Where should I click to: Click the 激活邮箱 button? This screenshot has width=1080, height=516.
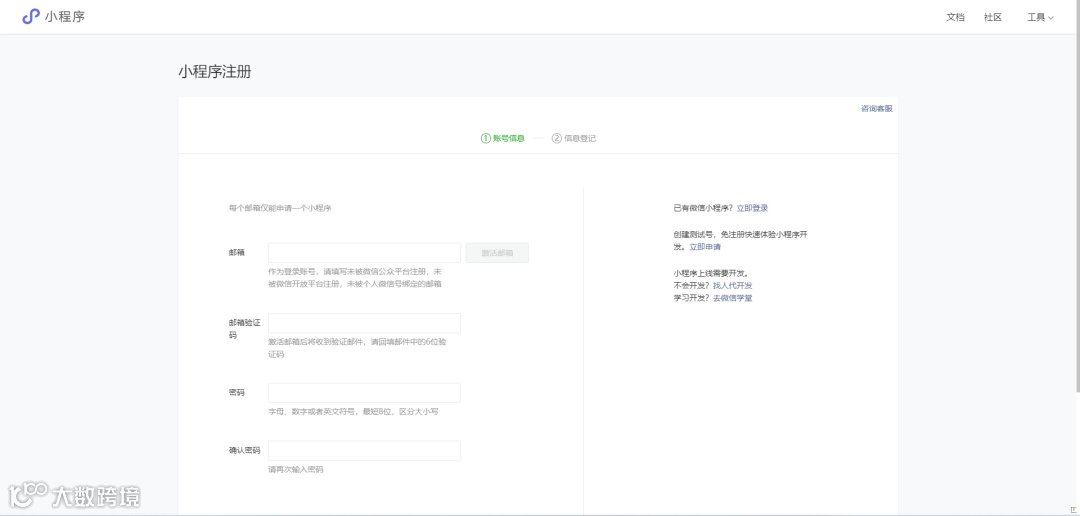497,253
